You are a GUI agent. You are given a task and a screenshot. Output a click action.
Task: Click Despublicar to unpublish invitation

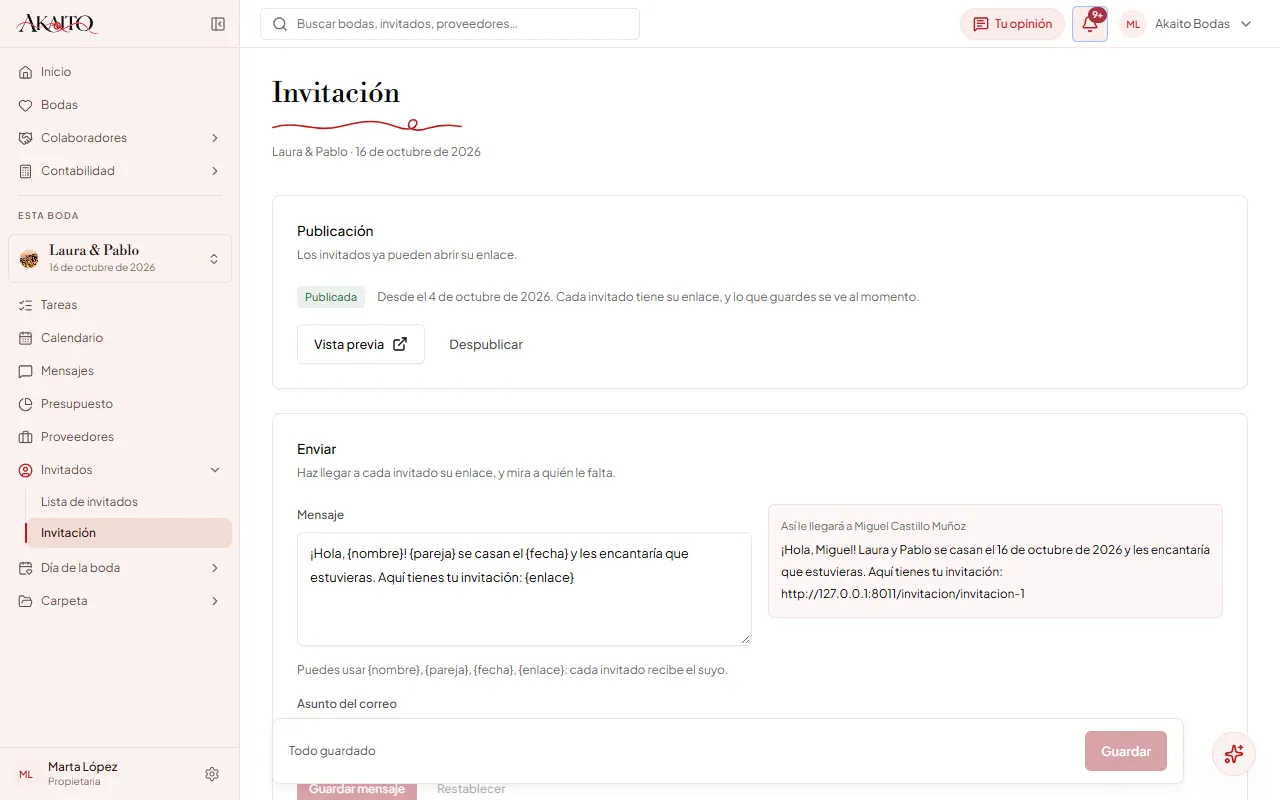pos(486,344)
